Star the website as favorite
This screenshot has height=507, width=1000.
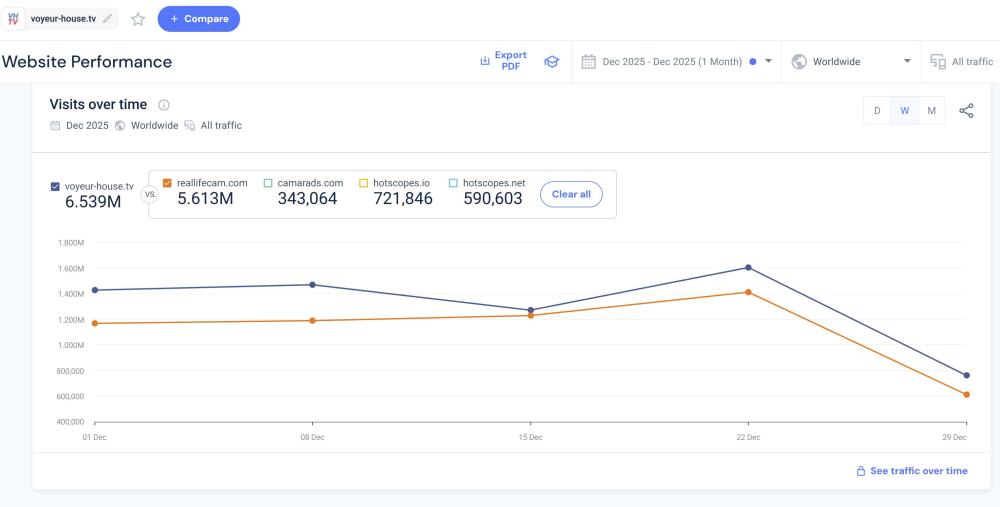138,19
